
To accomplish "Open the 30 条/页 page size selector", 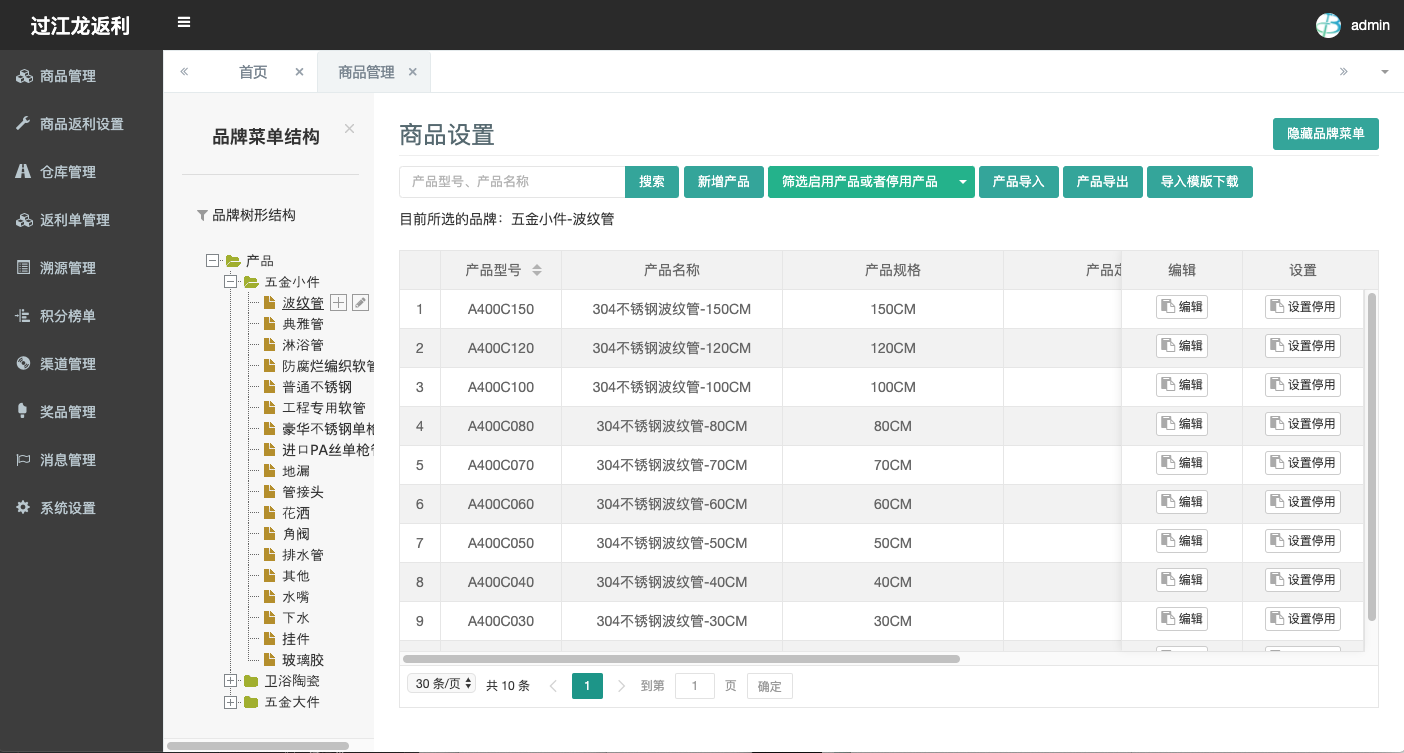I will [442, 684].
